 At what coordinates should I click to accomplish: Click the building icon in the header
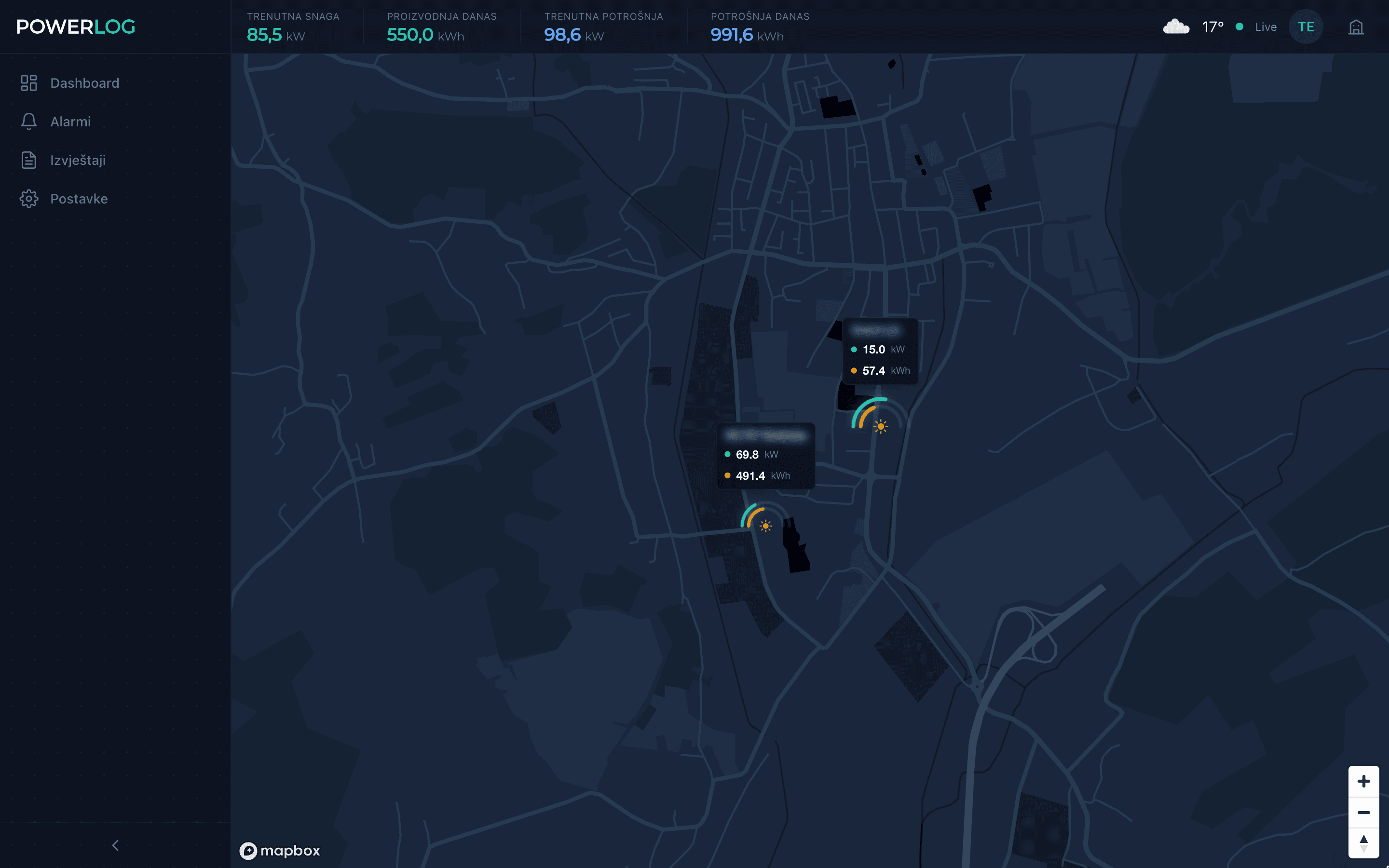[1356, 27]
